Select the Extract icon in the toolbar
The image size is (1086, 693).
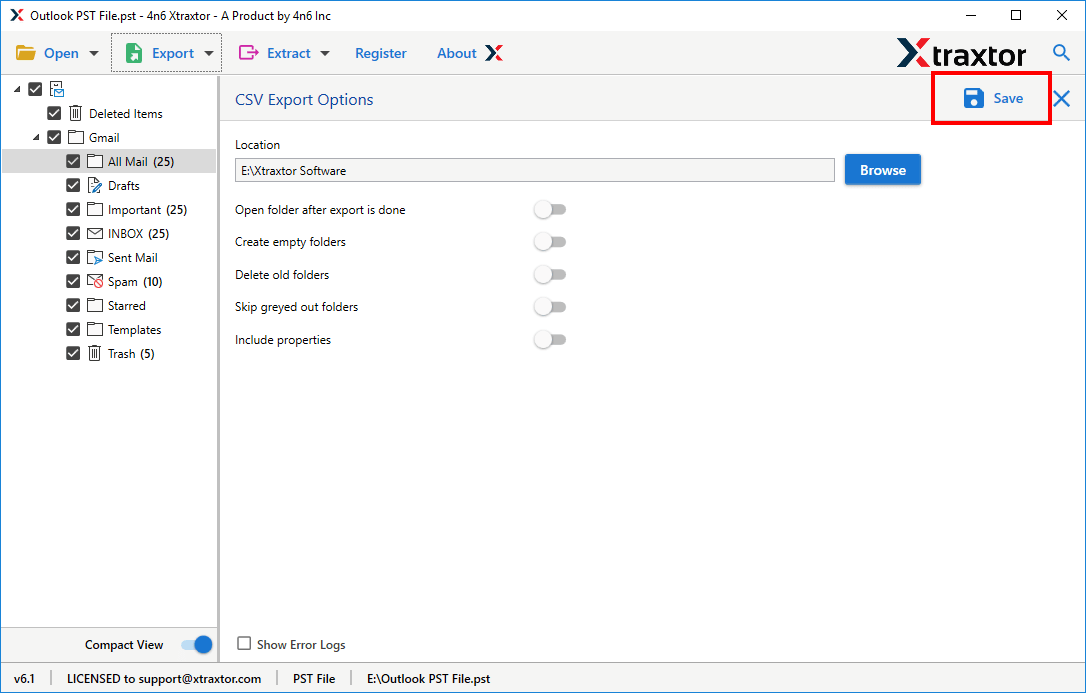point(248,52)
